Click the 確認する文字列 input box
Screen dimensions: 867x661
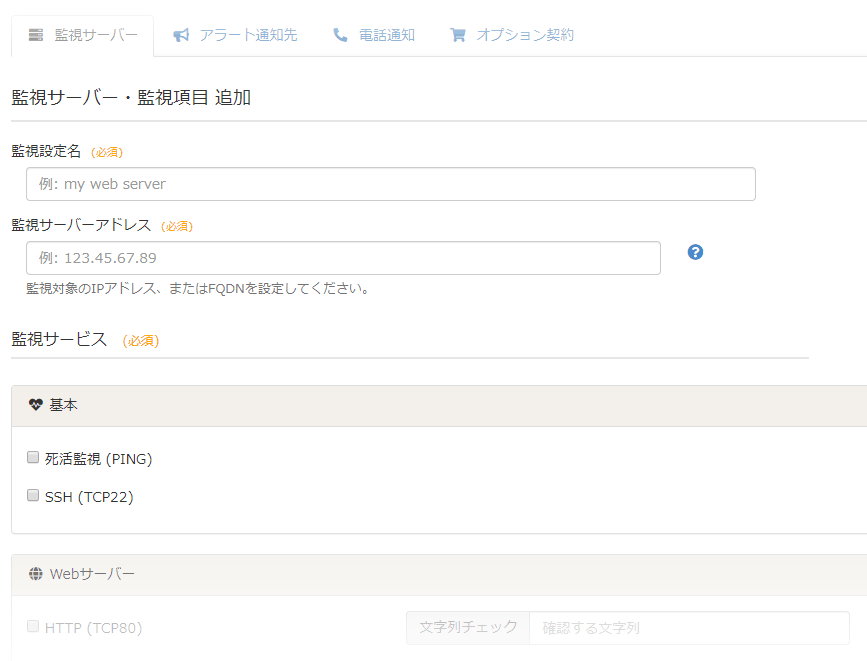[688, 628]
